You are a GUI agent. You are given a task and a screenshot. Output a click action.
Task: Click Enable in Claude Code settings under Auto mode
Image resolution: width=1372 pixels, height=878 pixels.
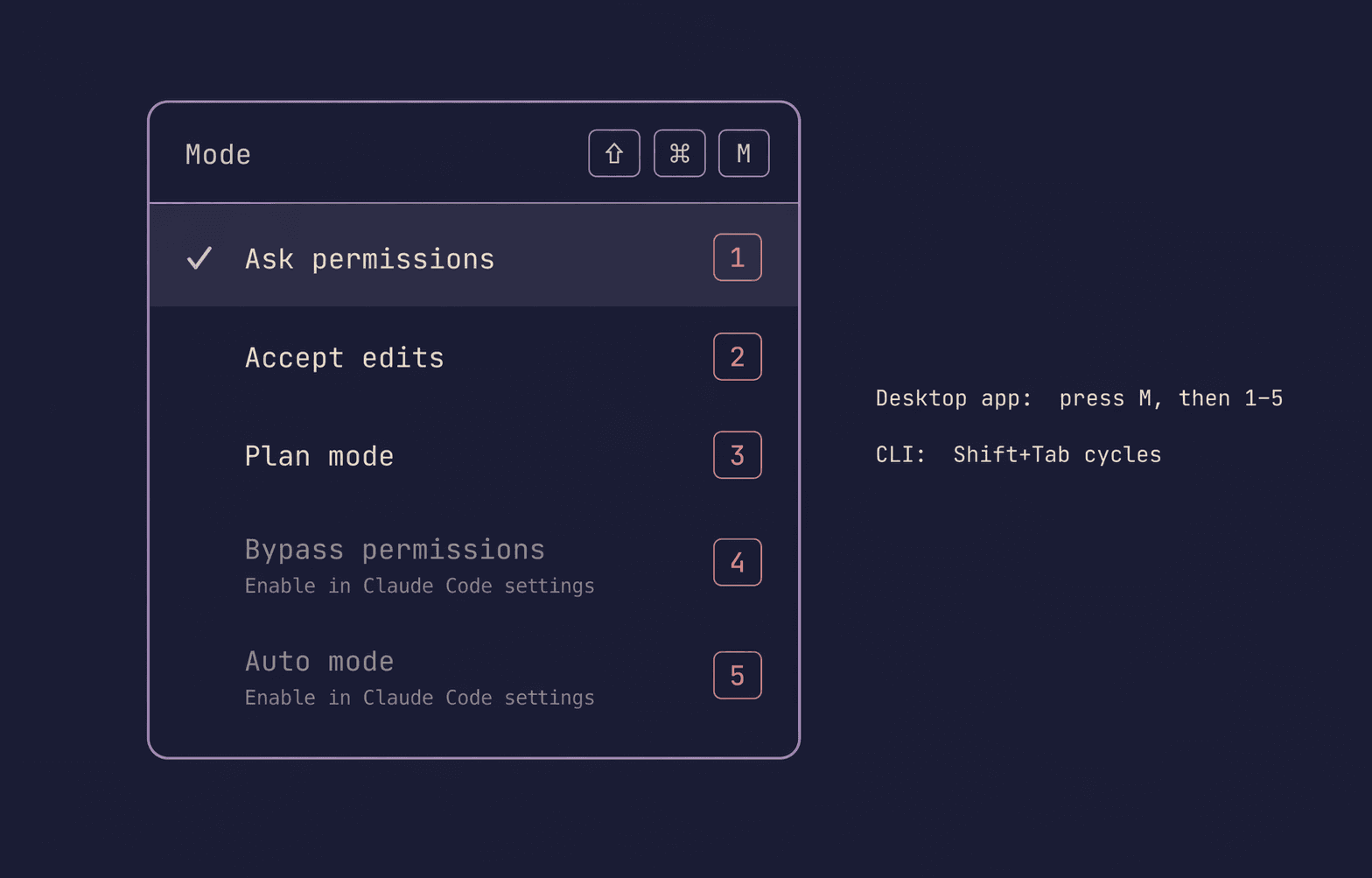pyautogui.click(x=419, y=698)
